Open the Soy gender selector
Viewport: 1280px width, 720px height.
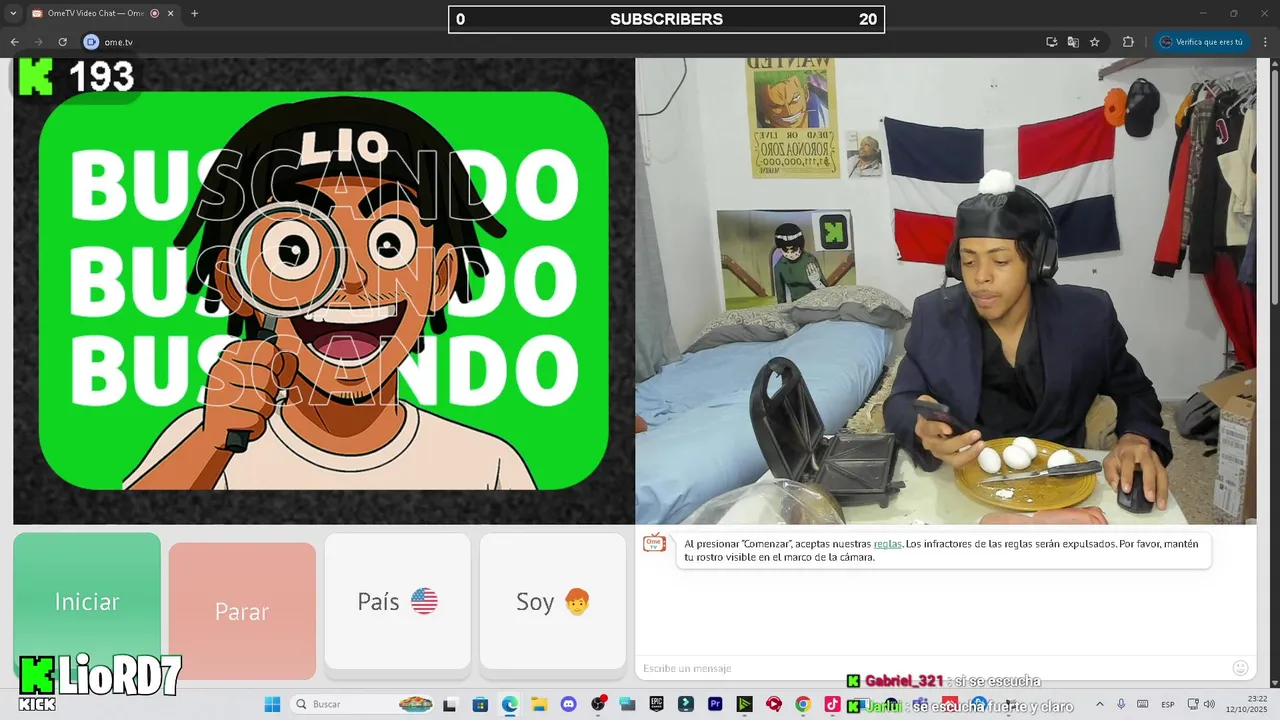point(553,601)
